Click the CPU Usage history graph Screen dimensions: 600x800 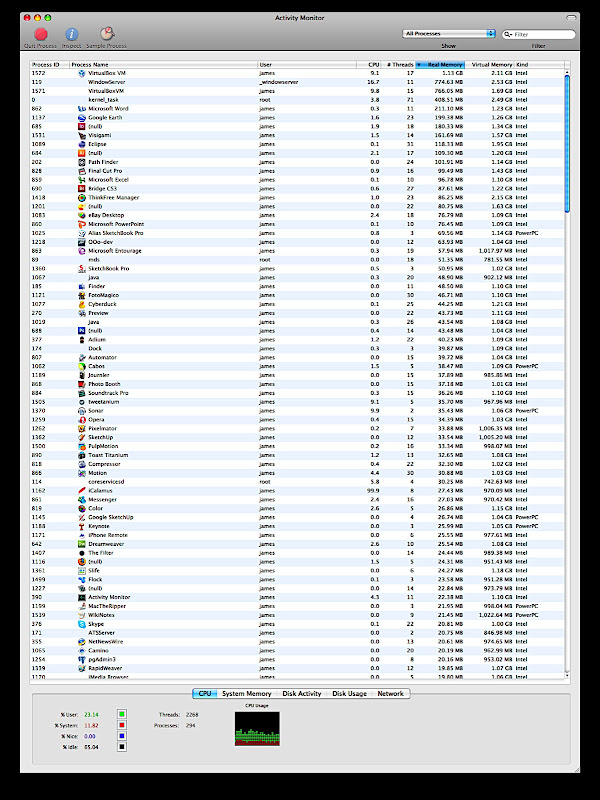click(257, 729)
